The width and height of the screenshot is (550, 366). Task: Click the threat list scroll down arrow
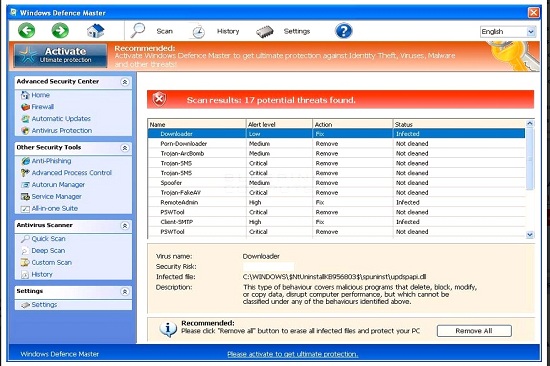point(530,235)
